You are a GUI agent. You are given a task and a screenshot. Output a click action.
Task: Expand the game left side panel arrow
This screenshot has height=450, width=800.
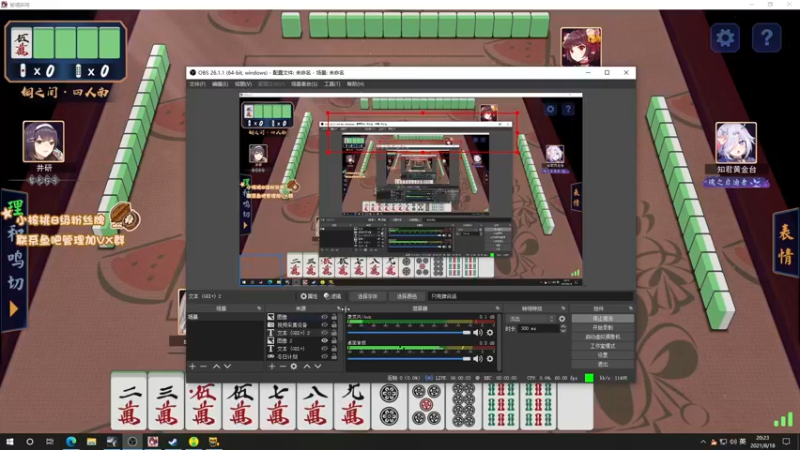click(14, 309)
